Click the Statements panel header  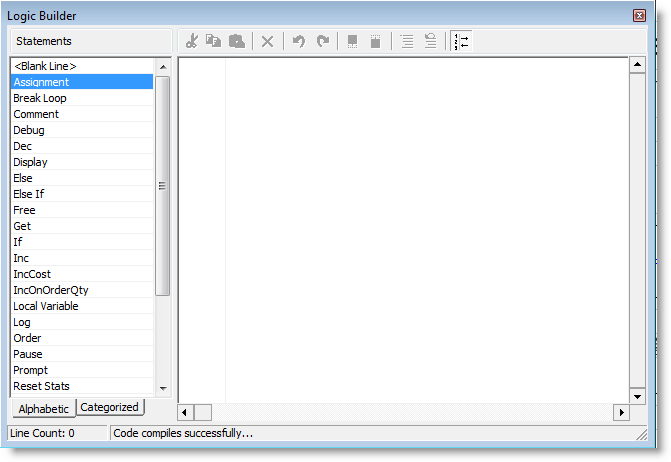tap(91, 41)
